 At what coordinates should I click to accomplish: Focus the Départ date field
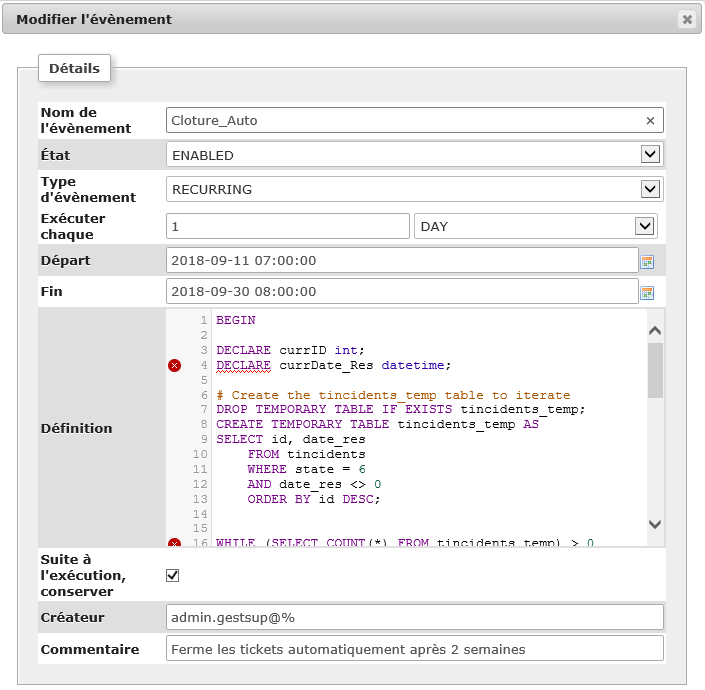click(x=402, y=260)
